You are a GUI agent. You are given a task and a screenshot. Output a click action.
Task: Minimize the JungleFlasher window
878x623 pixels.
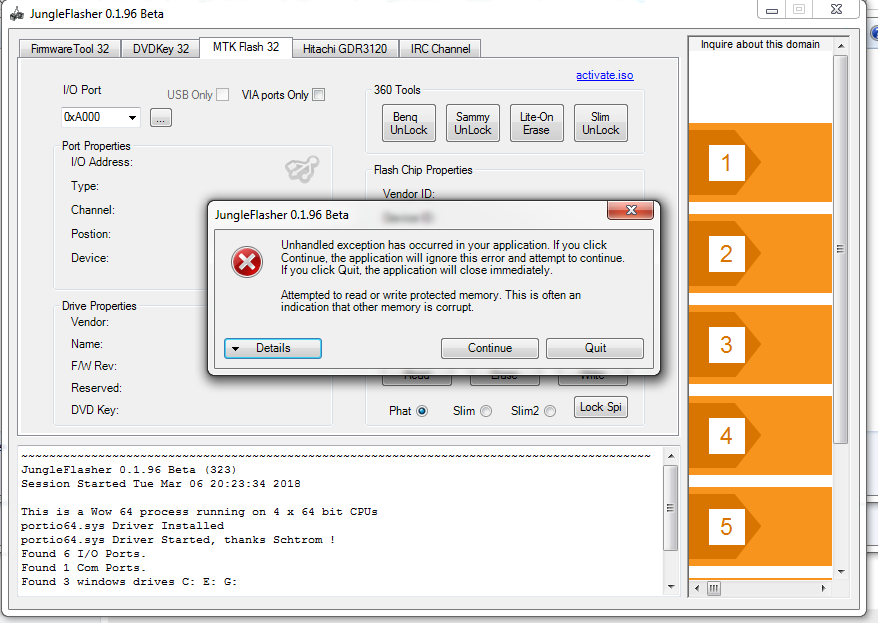pos(772,10)
